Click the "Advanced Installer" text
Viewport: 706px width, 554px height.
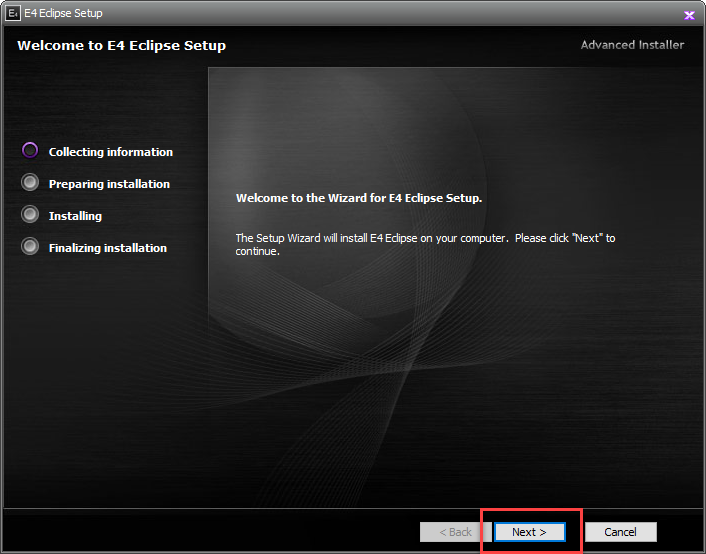pyautogui.click(x=632, y=45)
